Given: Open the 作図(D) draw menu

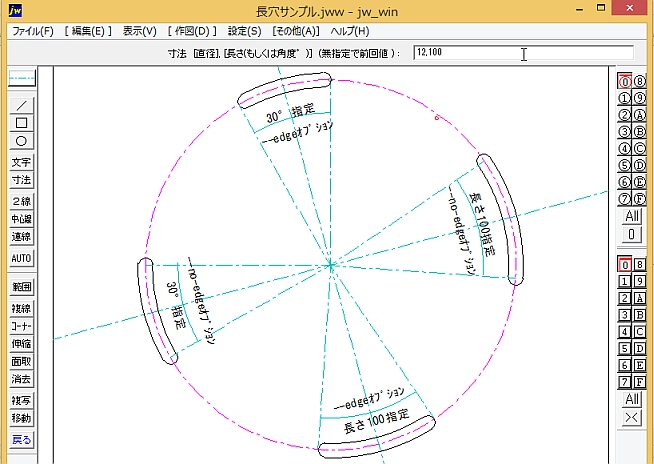Looking at the screenshot, I should click(194, 32).
